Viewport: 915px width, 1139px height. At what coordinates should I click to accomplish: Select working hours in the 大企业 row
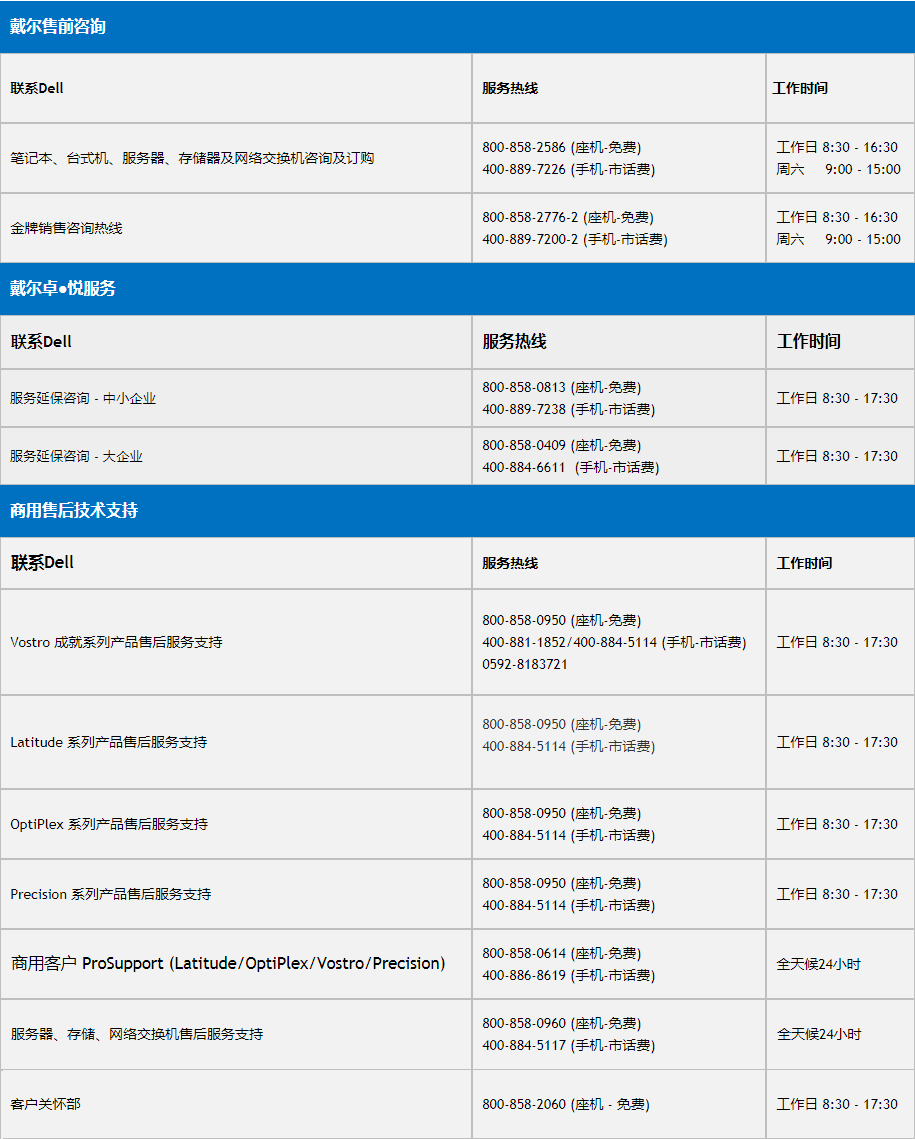pyautogui.click(x=837, y=456)
